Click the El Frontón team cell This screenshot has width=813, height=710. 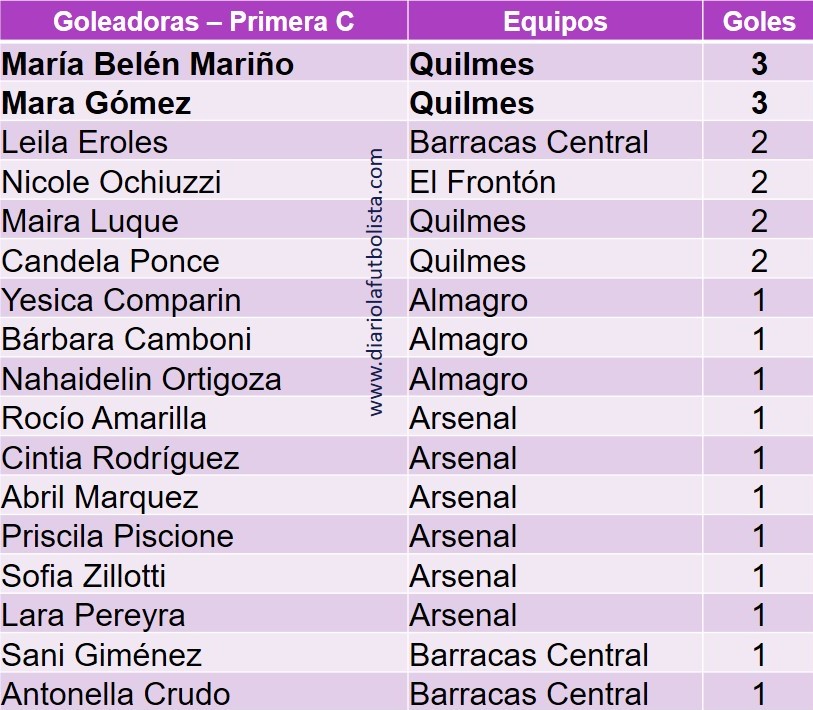point(482,182)
